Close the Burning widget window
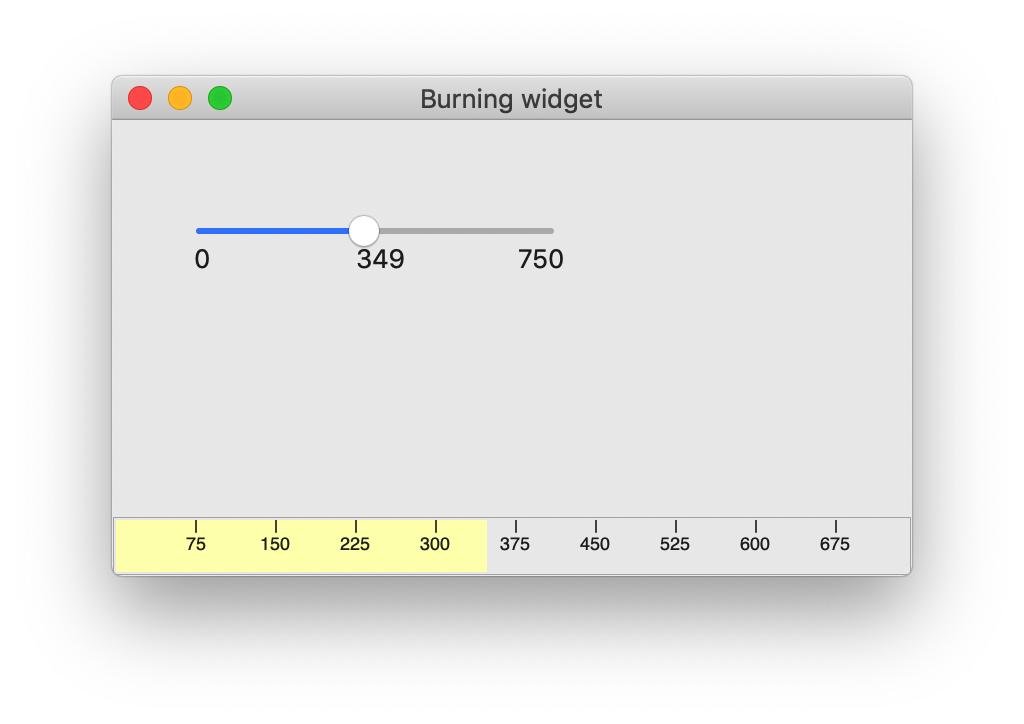This screenshot has width=1024, height=724. 140,98
